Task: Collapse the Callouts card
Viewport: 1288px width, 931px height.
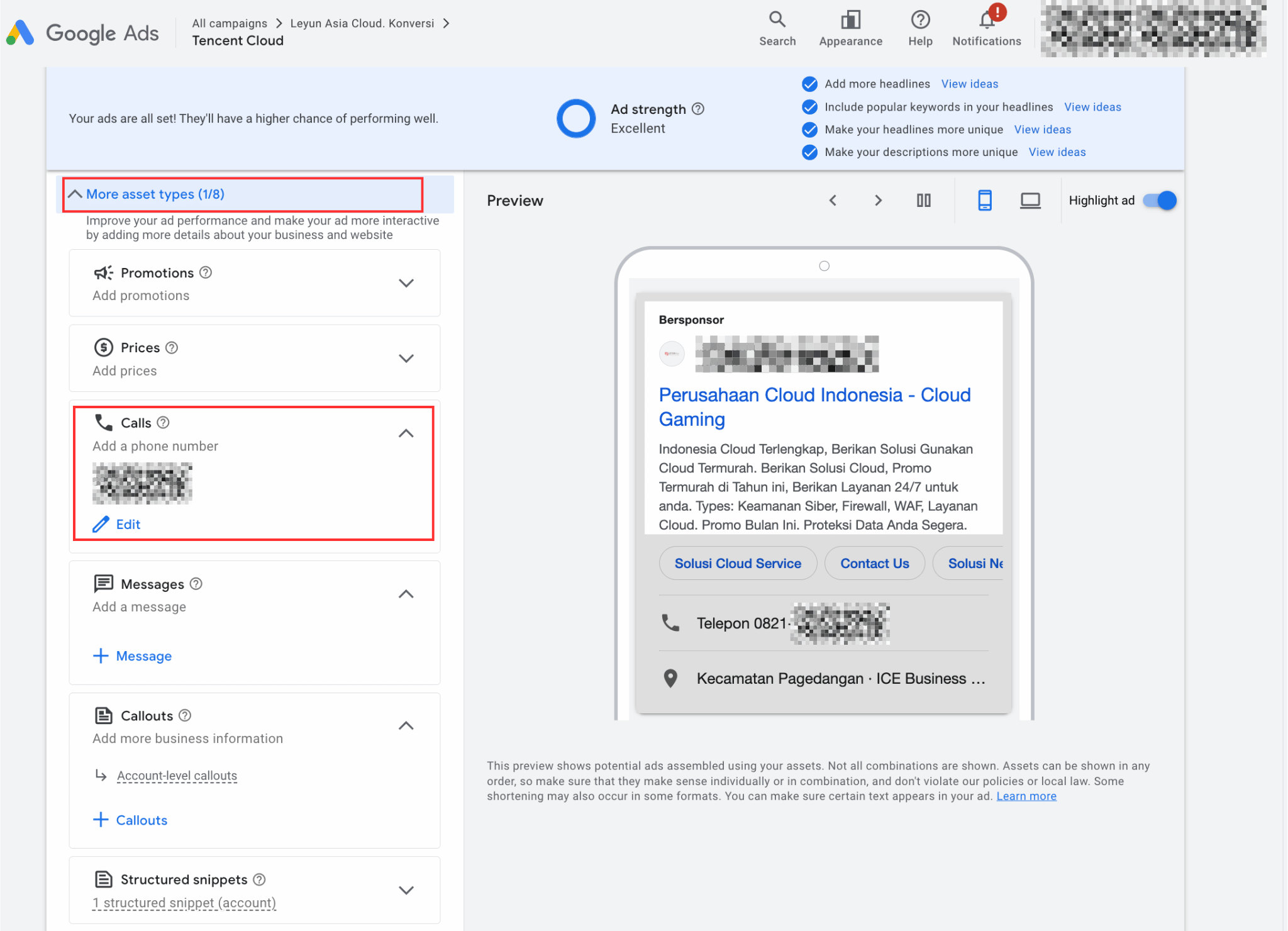Action: tap(406, 726)
